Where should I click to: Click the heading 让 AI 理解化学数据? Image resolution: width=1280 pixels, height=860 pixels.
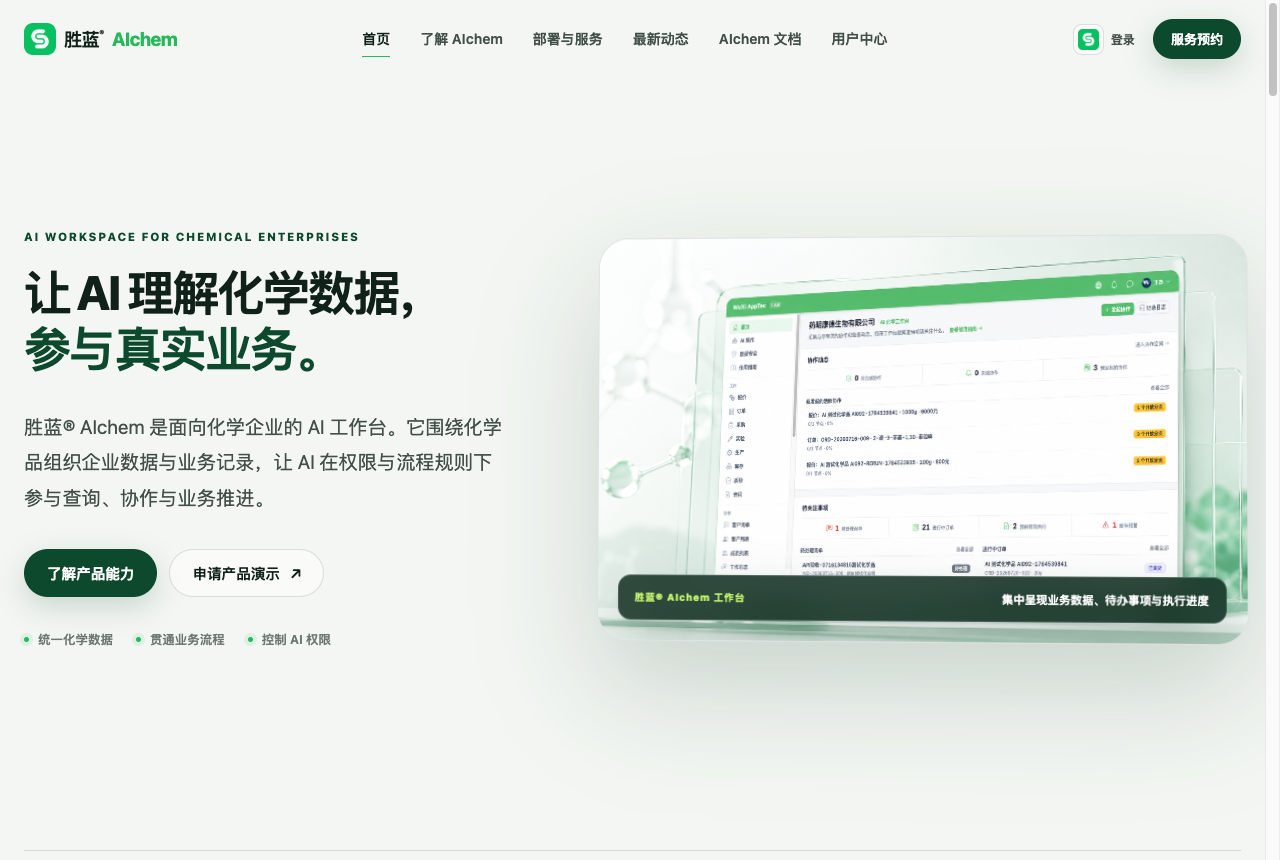[221, 294]
